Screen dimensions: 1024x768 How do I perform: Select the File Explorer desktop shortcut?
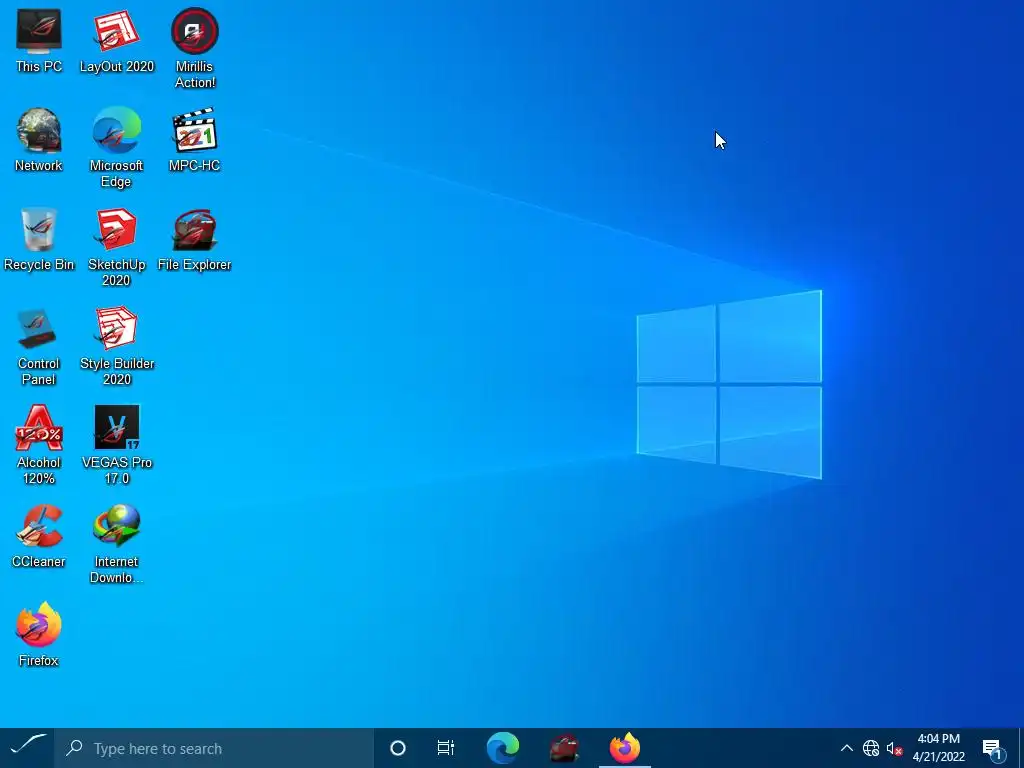[195, 239]
